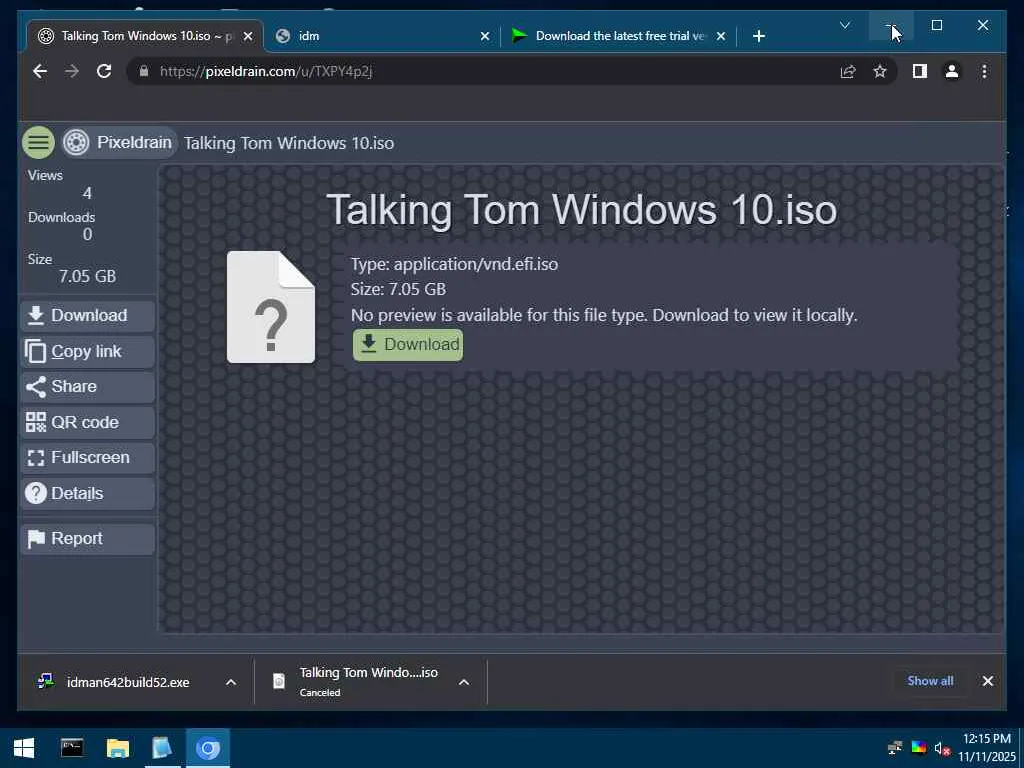The image size is (1024, 768).
Task: Click the Chrome taskbar icon
Action: [208, 748]
